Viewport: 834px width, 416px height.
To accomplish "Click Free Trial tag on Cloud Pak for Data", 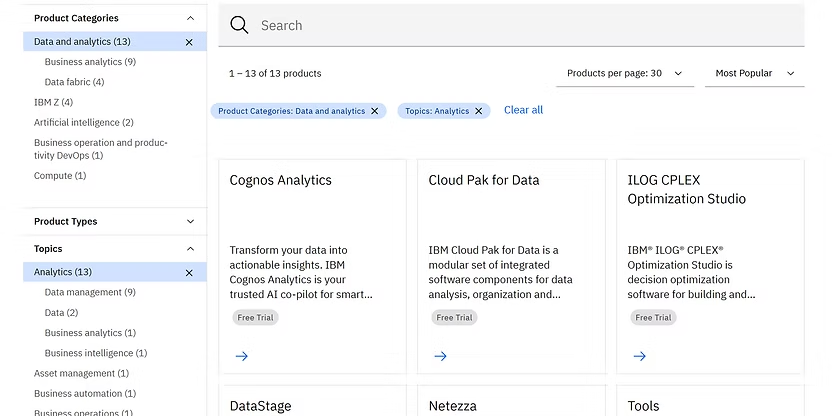I will pos(454,318).
